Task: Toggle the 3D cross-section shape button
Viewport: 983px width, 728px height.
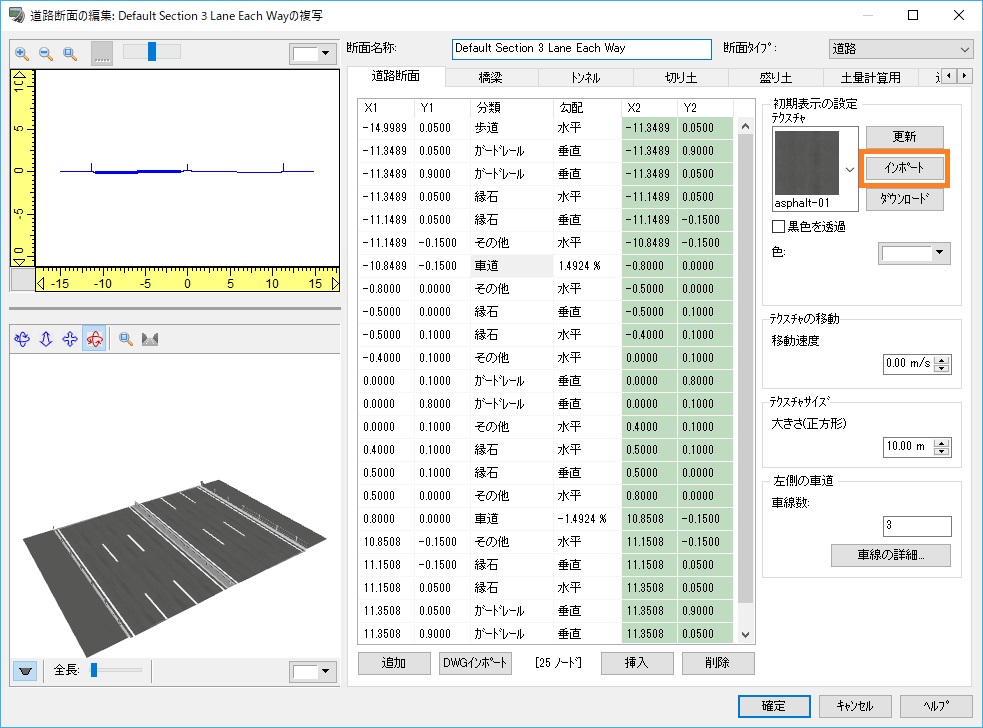Action: 151,340
